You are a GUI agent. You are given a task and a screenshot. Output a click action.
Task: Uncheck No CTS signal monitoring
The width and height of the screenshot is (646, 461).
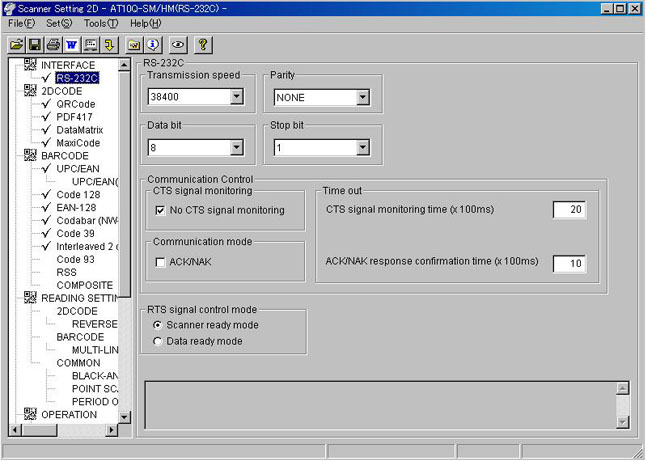(161, 211)
